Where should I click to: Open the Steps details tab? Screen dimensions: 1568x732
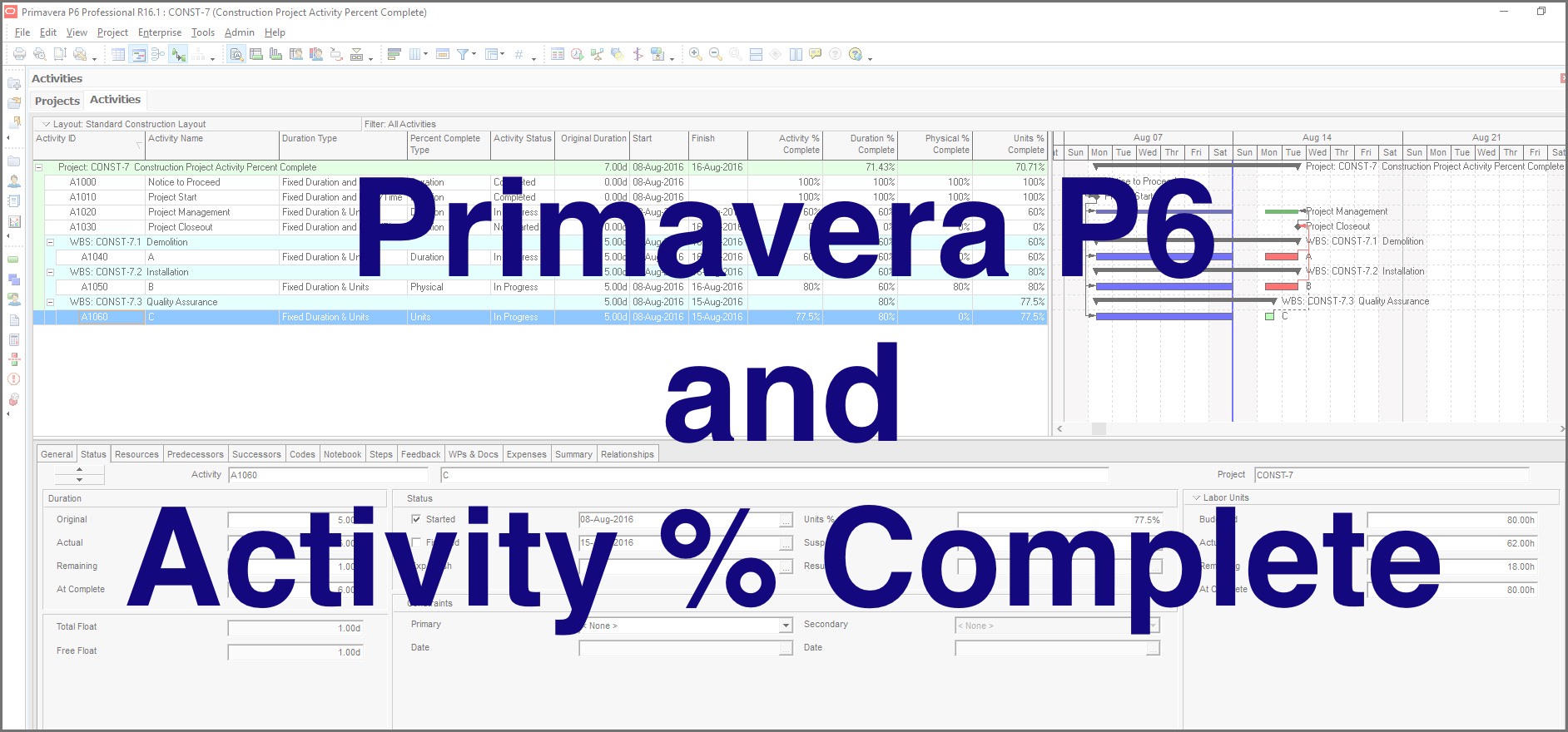point(381,454)
